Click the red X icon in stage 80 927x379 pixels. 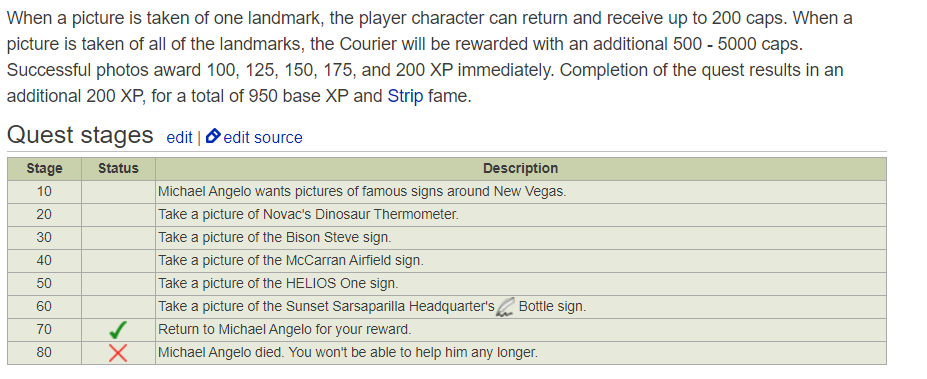[x=118, y=353]
